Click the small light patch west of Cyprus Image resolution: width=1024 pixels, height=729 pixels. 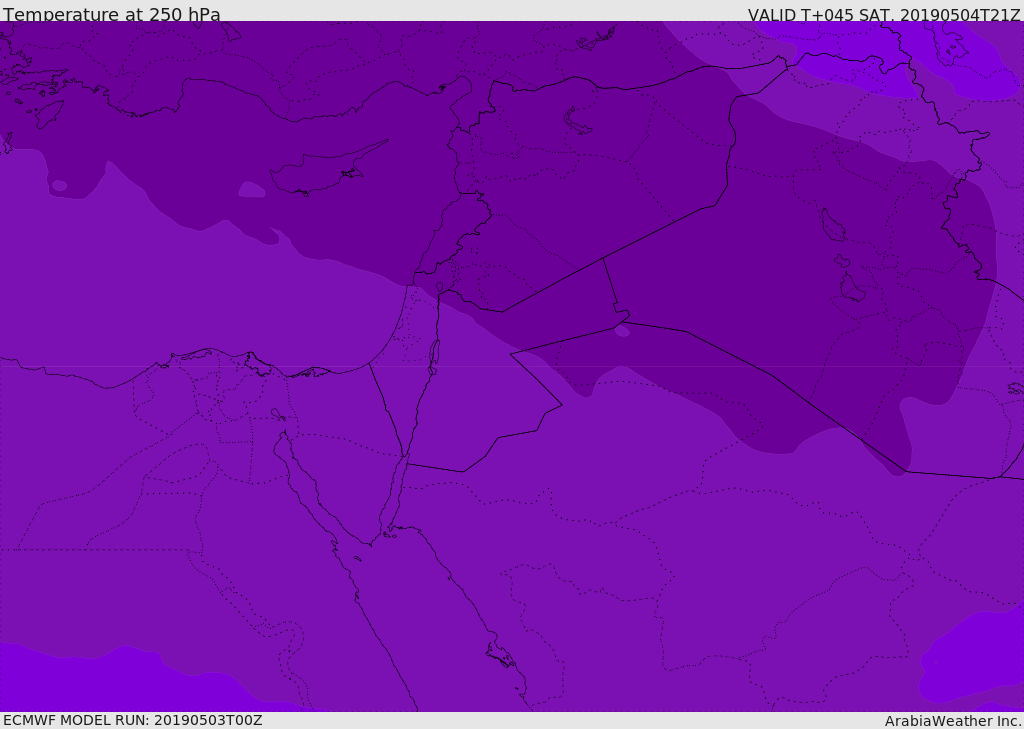coord(251,189)
